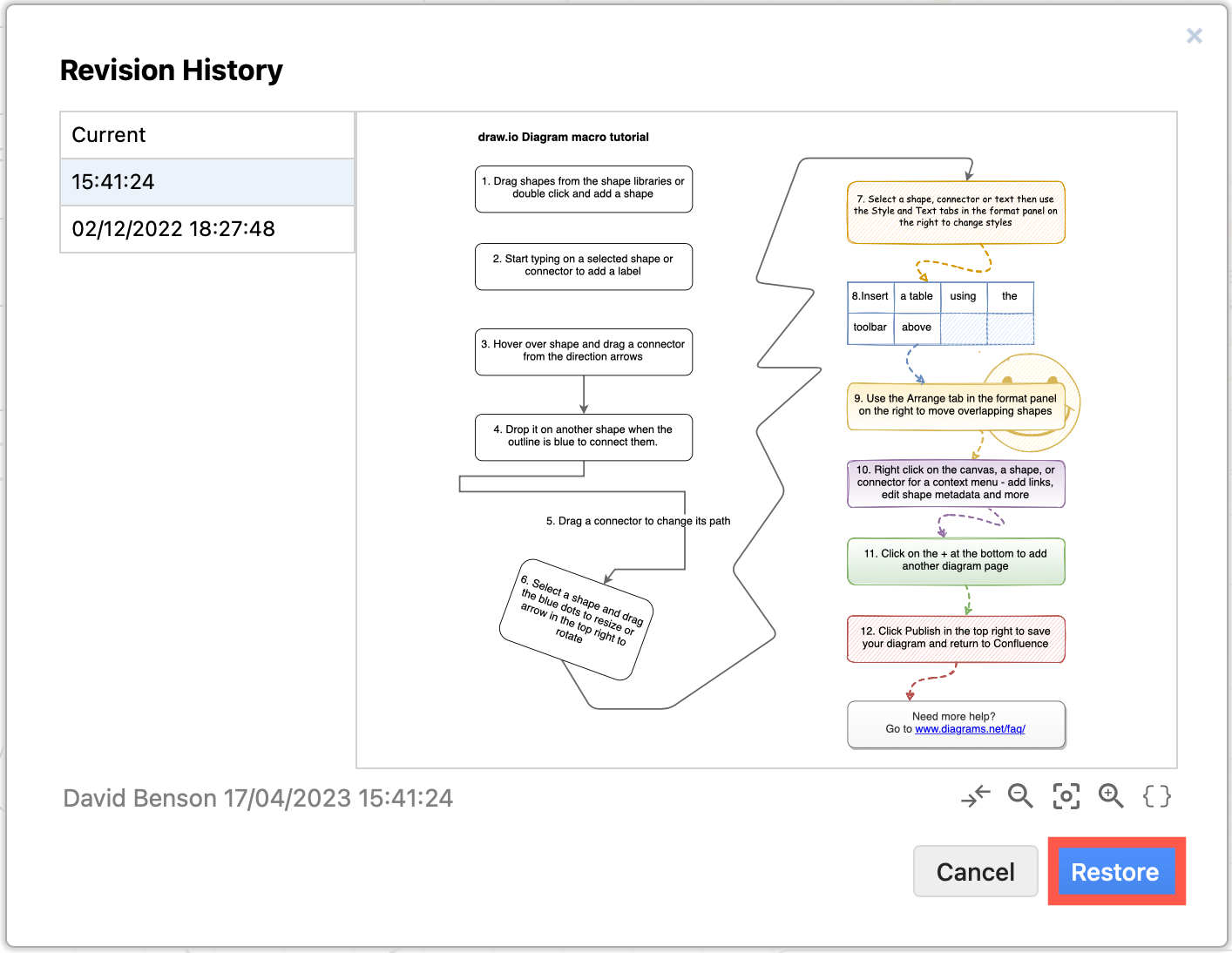
Task: Click the orange step 7 rounded box
Action: 956,211
